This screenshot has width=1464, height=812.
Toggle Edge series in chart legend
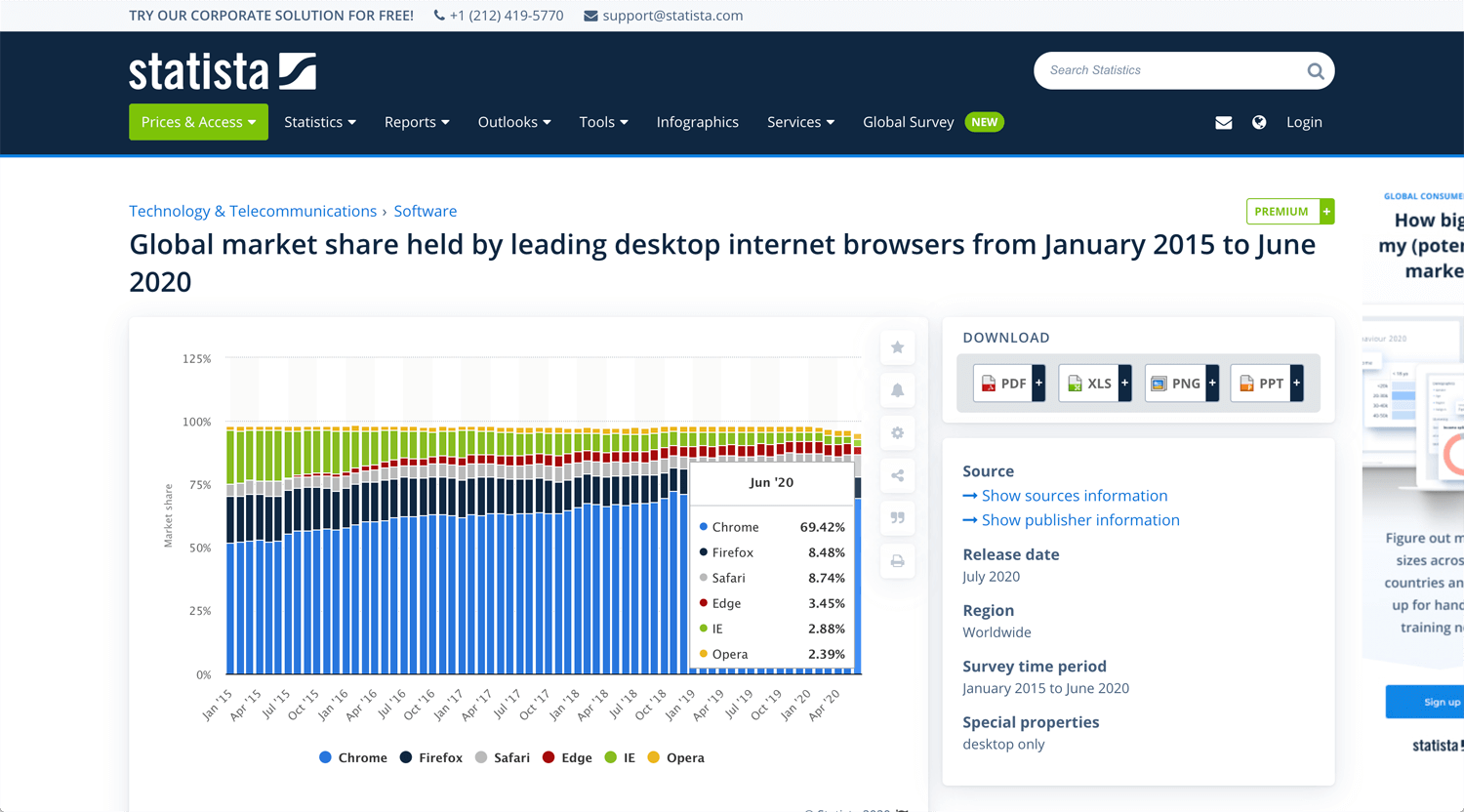(567, 757)
